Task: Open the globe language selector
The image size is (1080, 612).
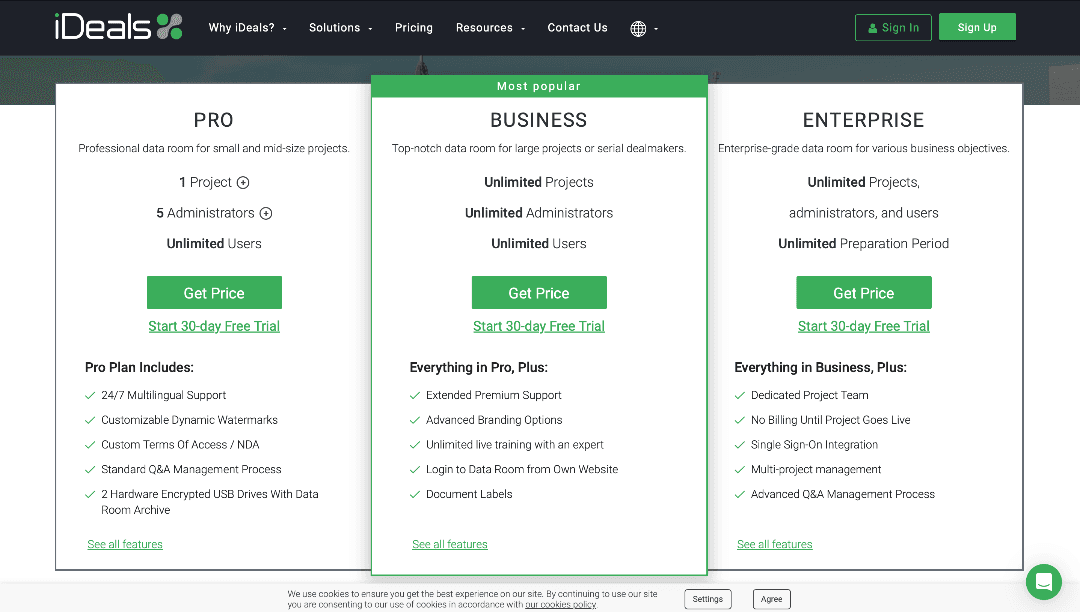Action: tap(644, 28)
